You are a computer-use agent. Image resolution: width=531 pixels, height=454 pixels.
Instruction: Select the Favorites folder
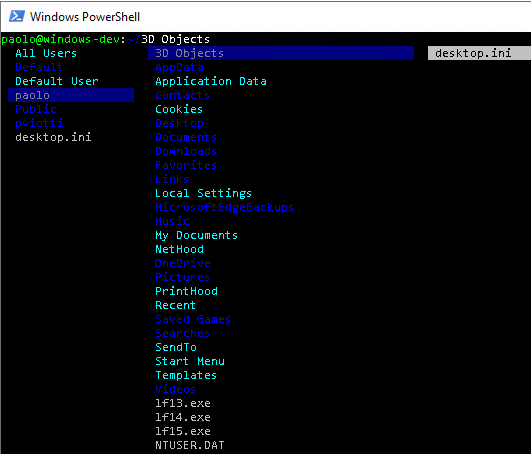(186, 165)
